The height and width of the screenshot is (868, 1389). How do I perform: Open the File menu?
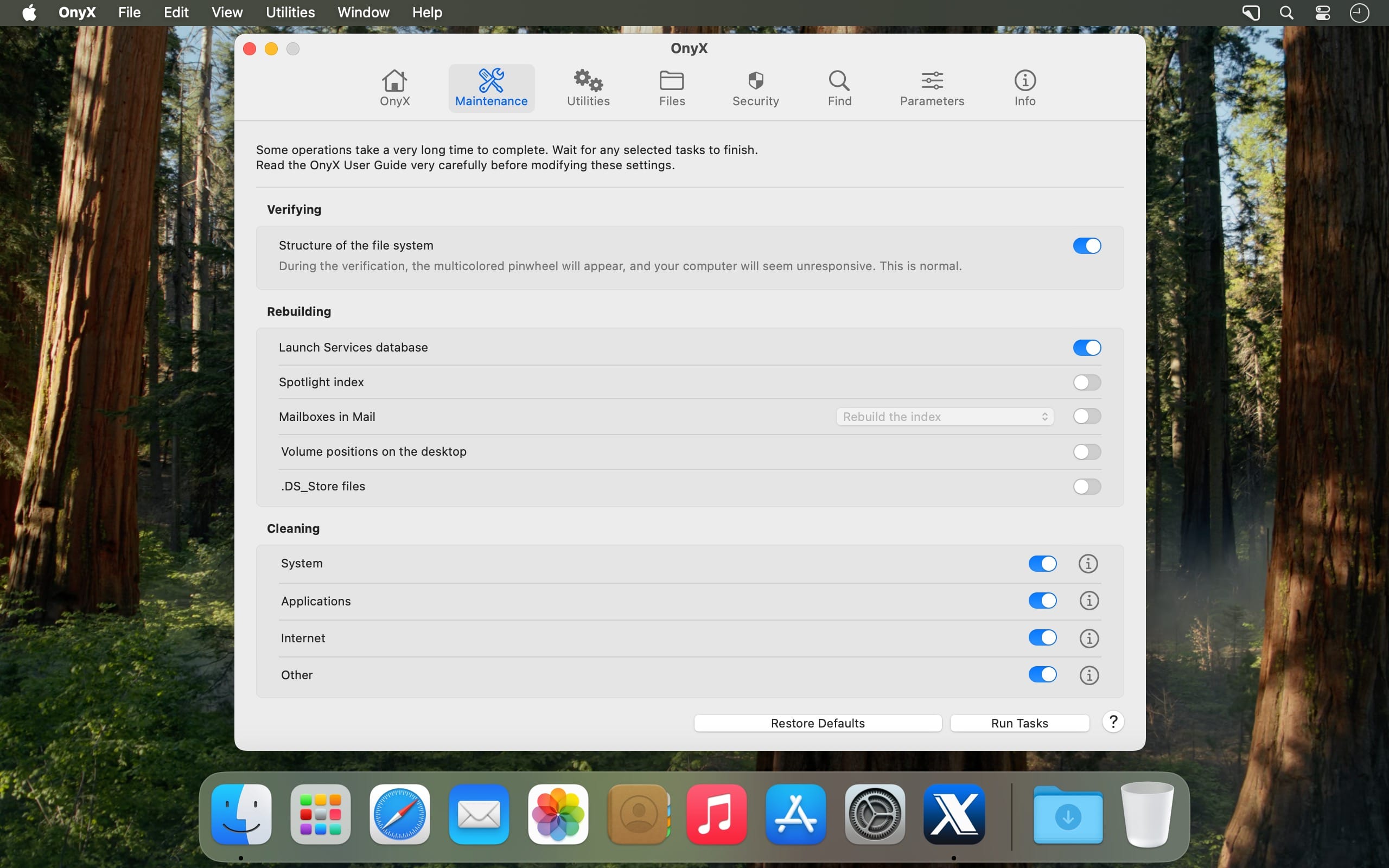point(129,12)
